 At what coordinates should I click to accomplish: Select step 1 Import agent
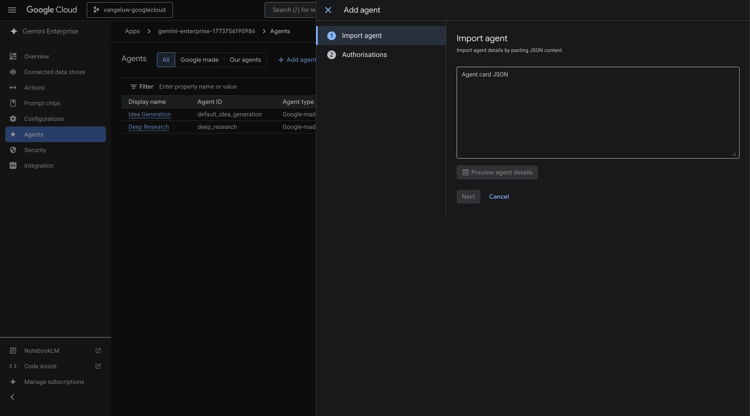tap(381, 35)
